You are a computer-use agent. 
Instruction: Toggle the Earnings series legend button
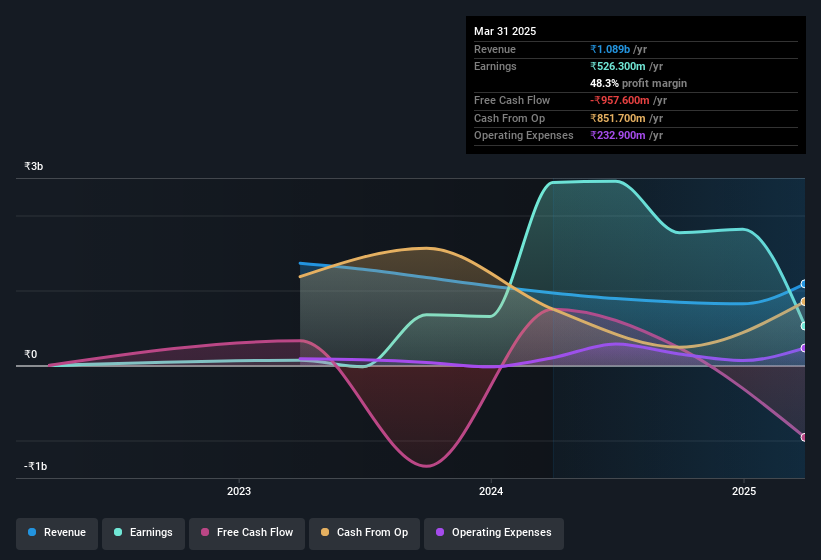click(143, 533)
